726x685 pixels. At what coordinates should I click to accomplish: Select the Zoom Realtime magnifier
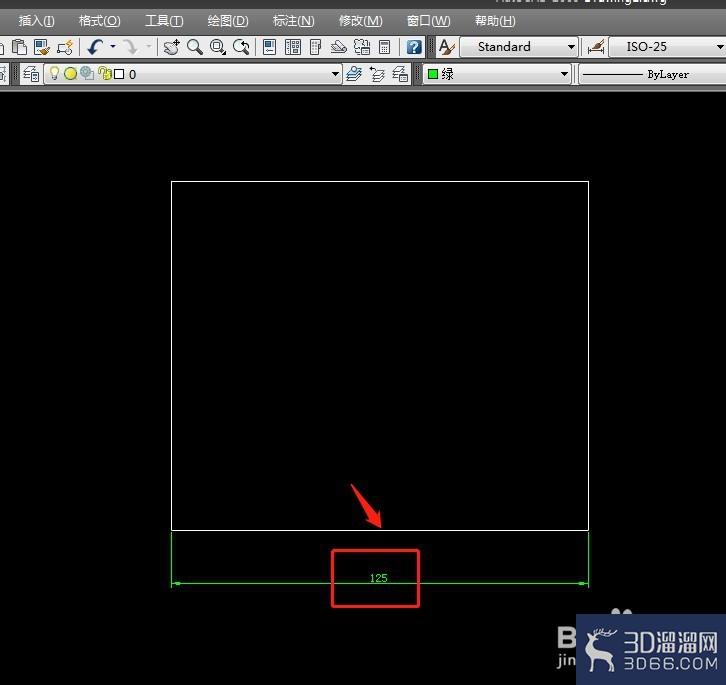point(195,47)
